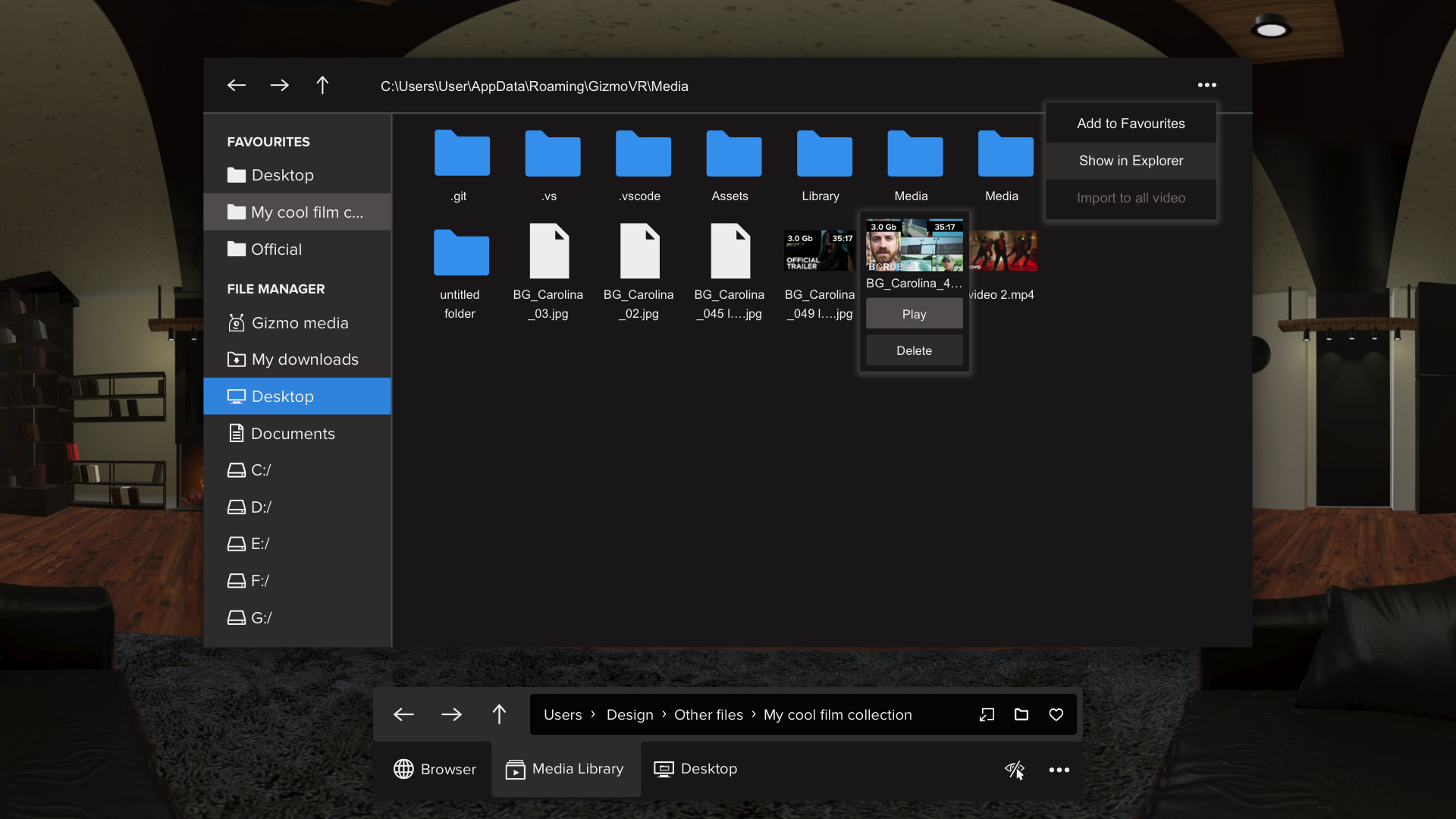Expand the My cool film c... favourite
1456x819 pixels.
point(297,212)
